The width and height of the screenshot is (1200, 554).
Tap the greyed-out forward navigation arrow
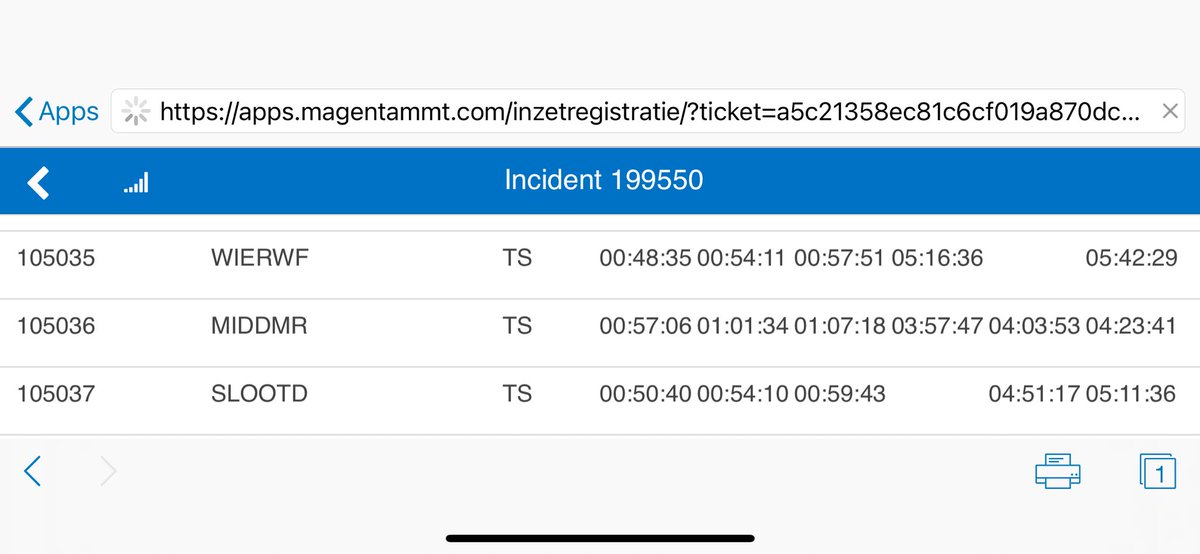click(108, 471)
